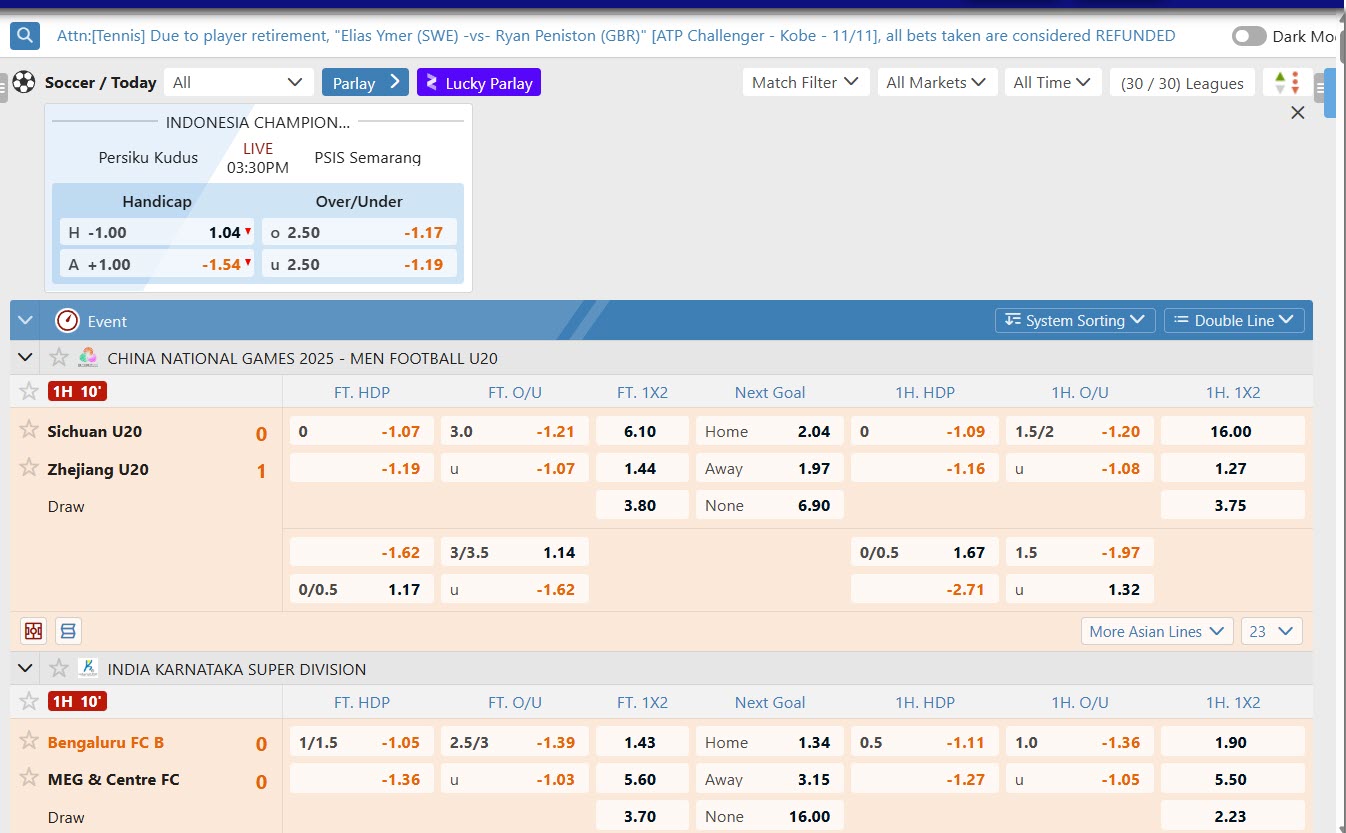Click the stacked lines icon below Sichuan match
Viewport: 1346px width, 833px height.
pos(68,631)
